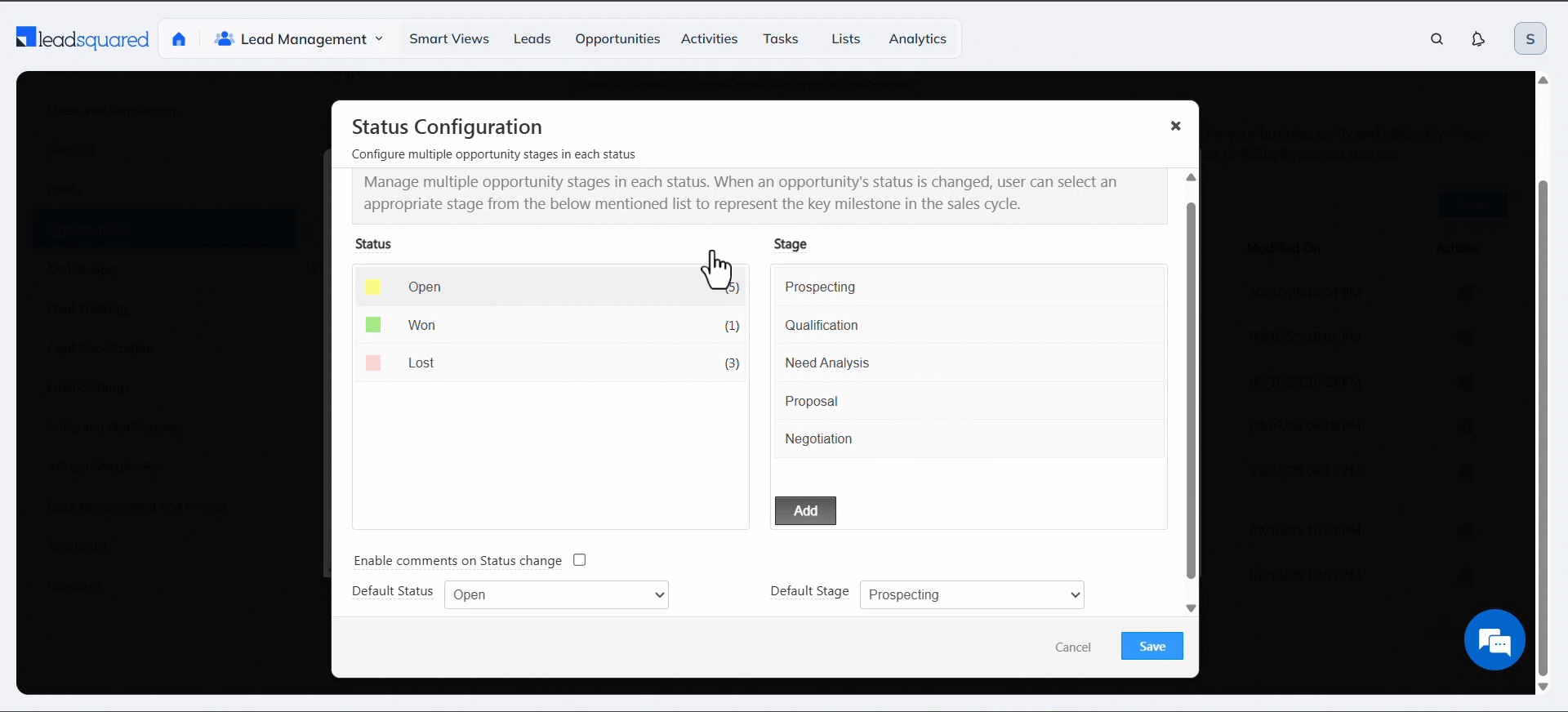Select the Negotiation stage entry
This screenshot has width=1568, height=712.
pyautogui.click(x=968, y=439)
